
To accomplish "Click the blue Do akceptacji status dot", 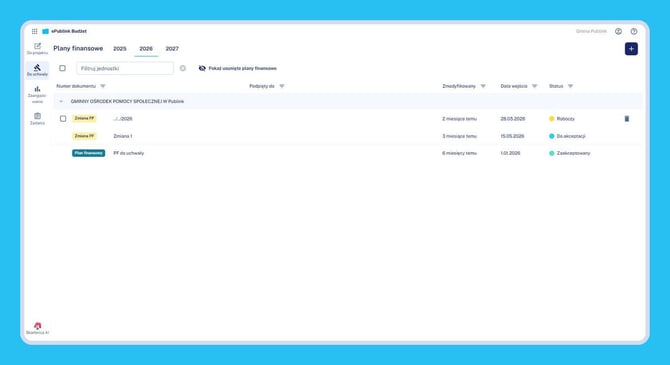I will (552, 136).
